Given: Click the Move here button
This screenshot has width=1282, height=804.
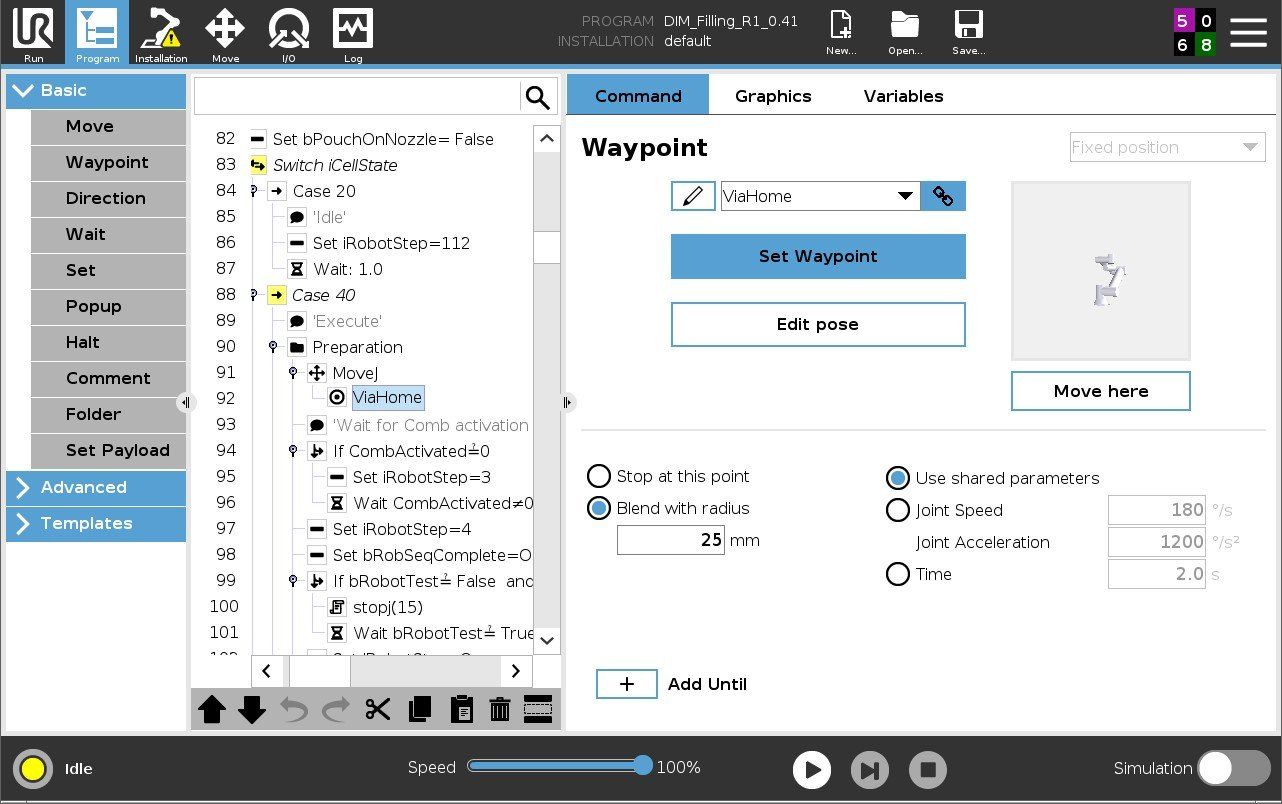Looking at the screenshot, I should [1101, 391].
